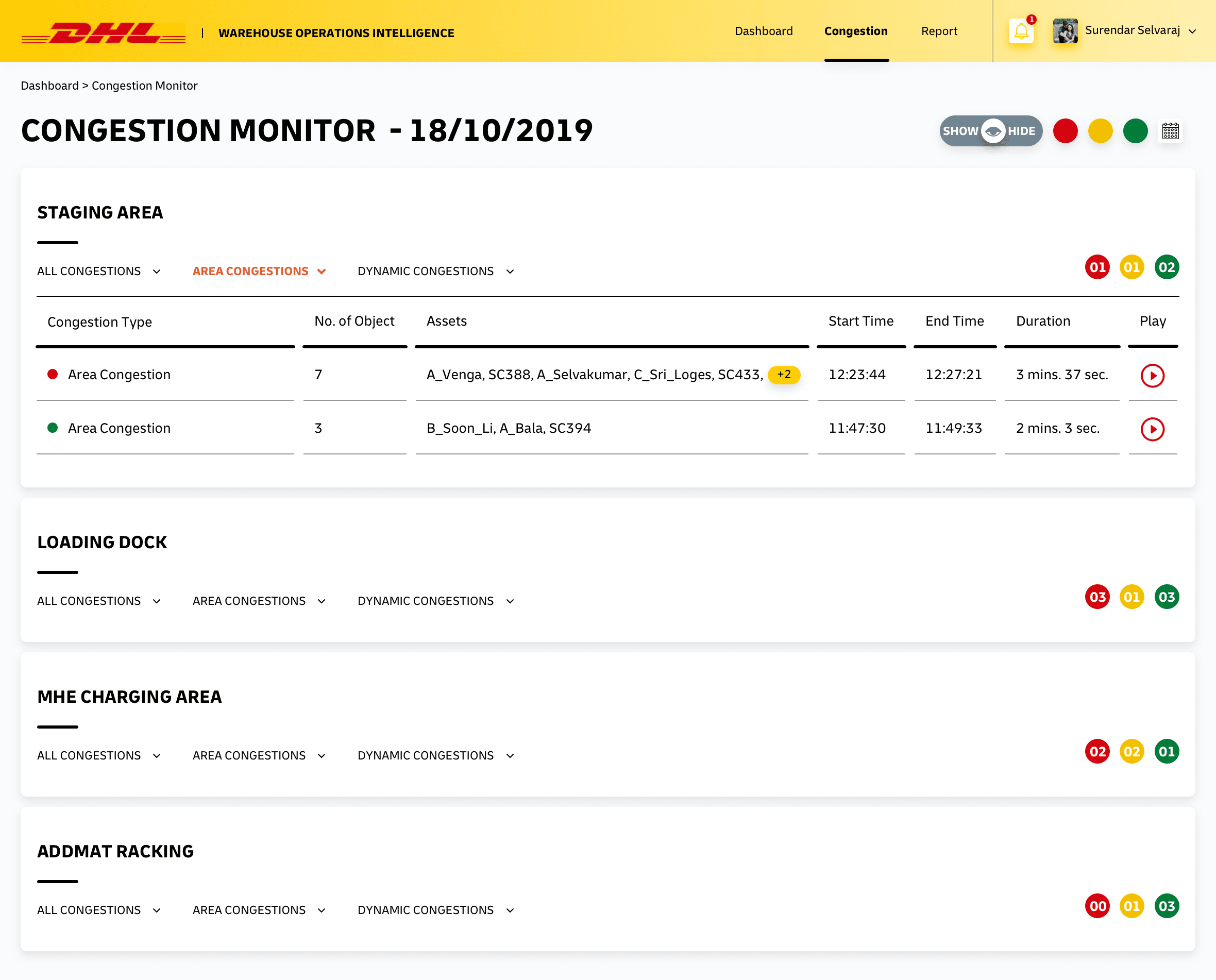Click the DHL logo
The image size is (1216, 980).
pyautogui.click(x=104, y=33)
